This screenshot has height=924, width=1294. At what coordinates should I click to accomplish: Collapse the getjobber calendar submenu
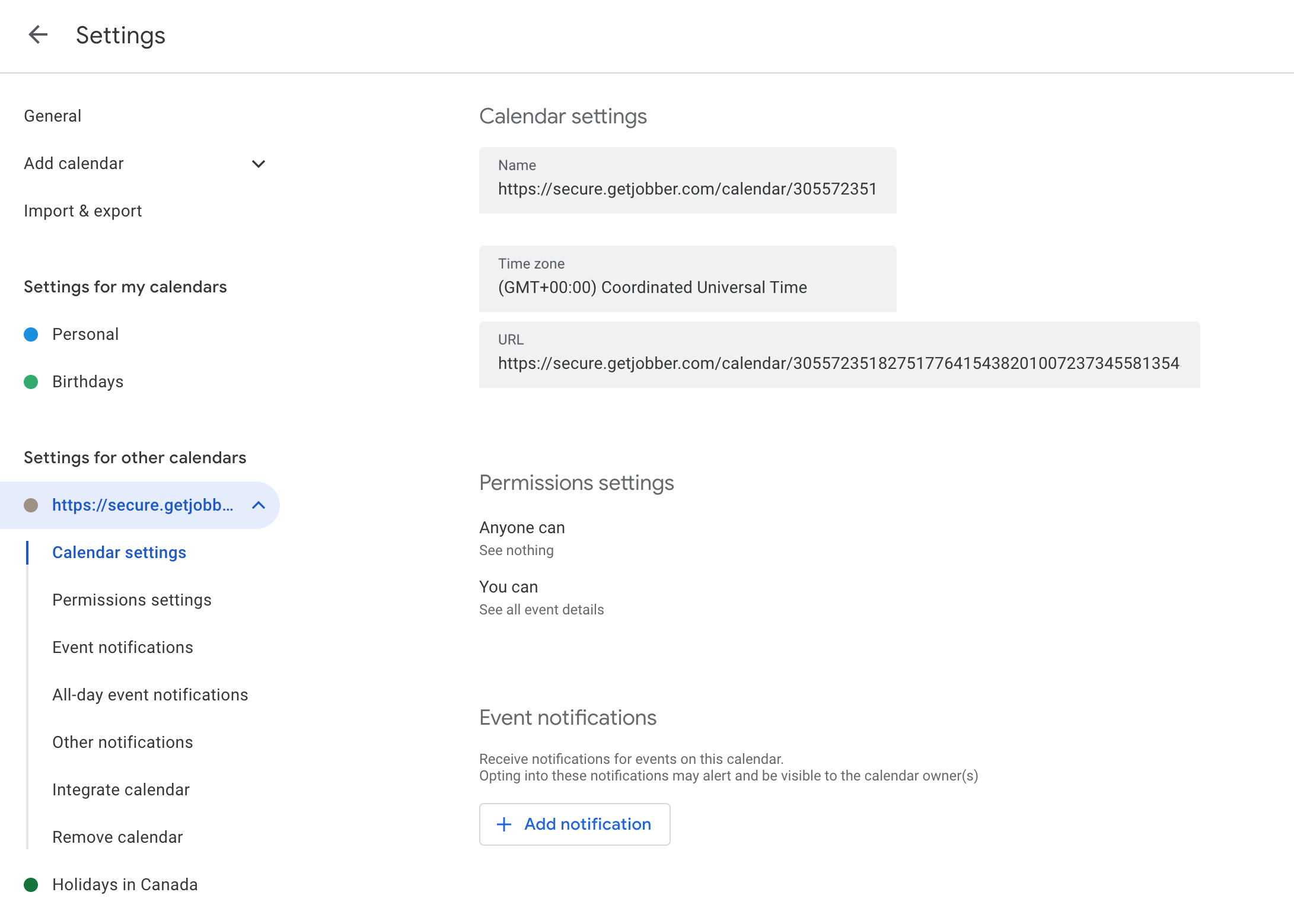tap(259, 505)
